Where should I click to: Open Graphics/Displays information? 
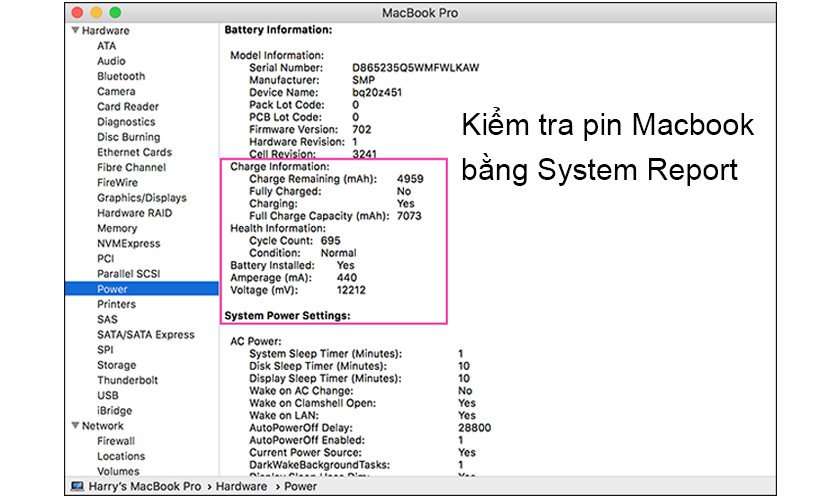[x=142, y=198]
